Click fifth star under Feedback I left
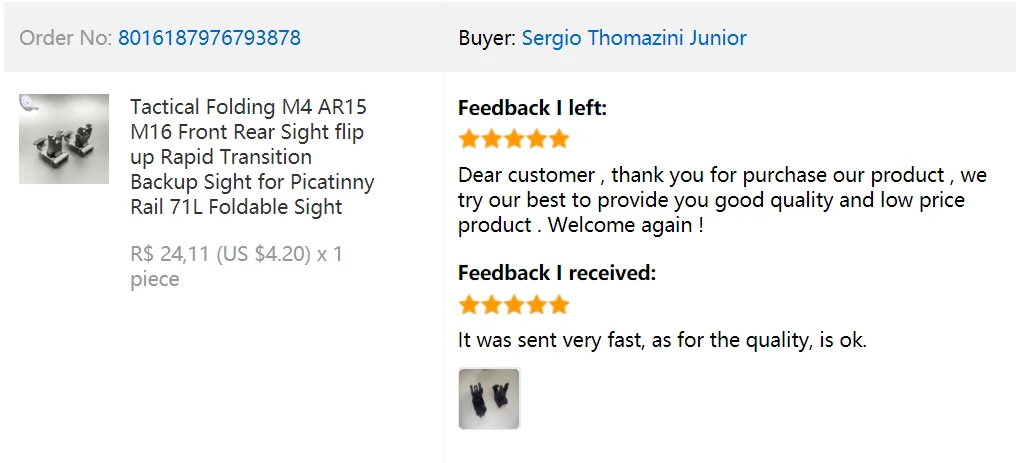The width and height of the screenshot is (1016, 463). tap(559, 139)
